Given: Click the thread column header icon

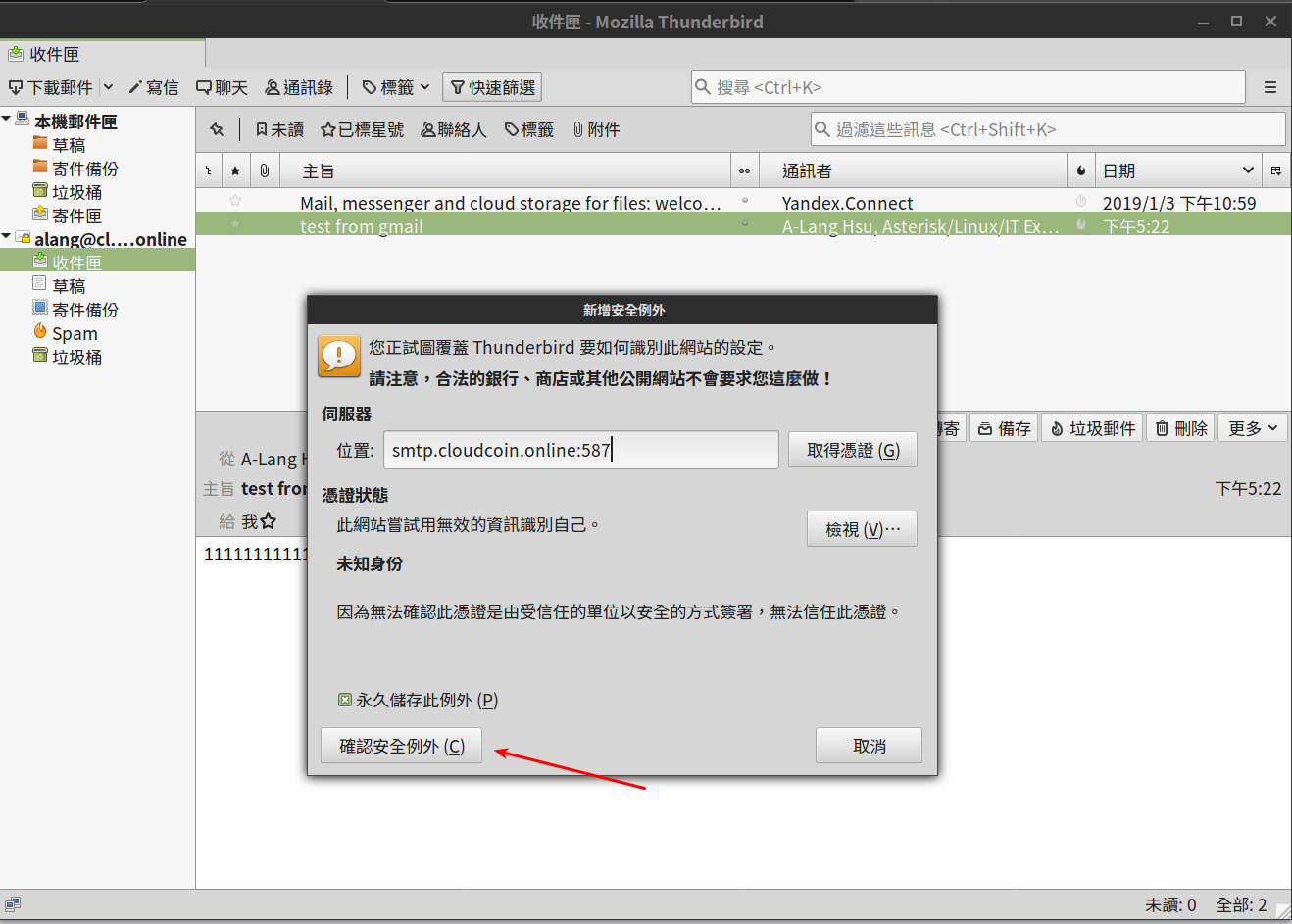Looking at the screenshot, I should click(x=209, y=170).
